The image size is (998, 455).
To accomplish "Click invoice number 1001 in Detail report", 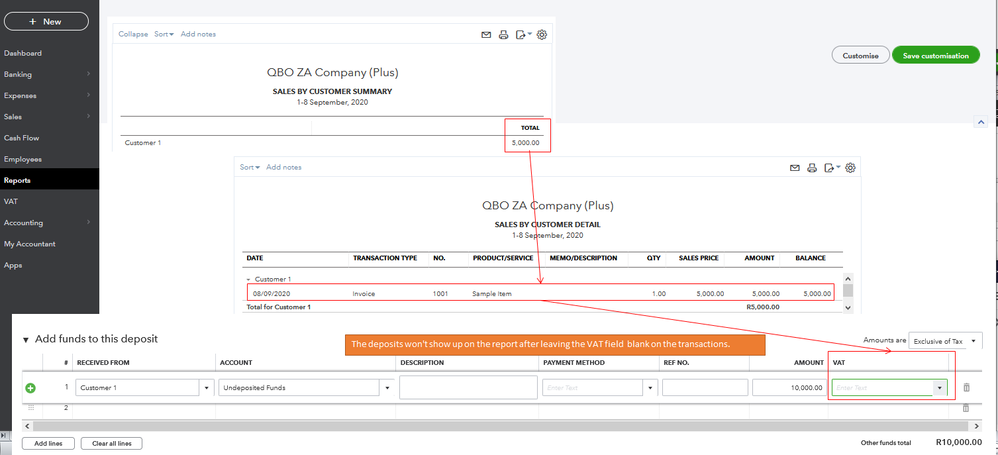I will [x=440, y=294].
